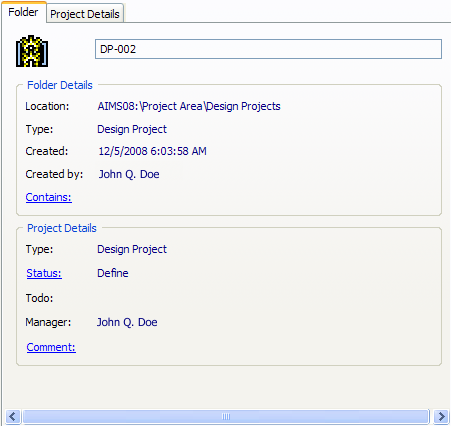Click John Q. Doe next to Manager
Viewport: 451px width, 426px height.
point(127,322)
